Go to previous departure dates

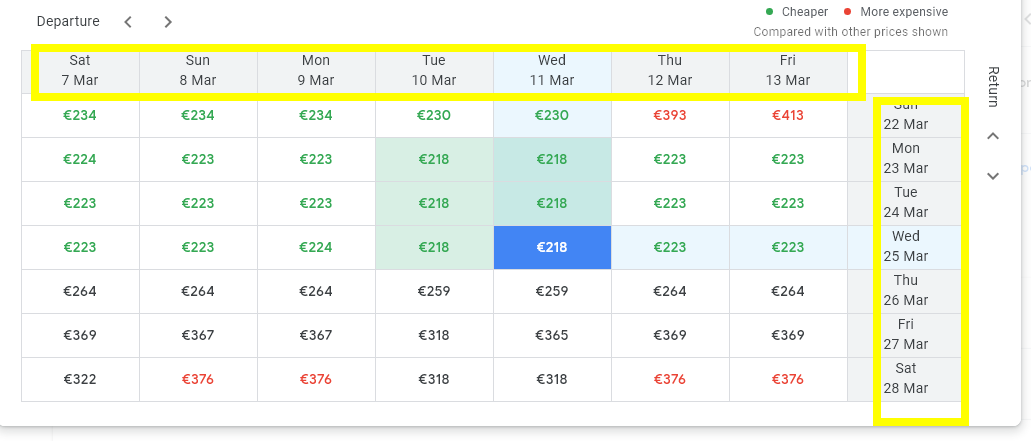[x=128, y=22]
